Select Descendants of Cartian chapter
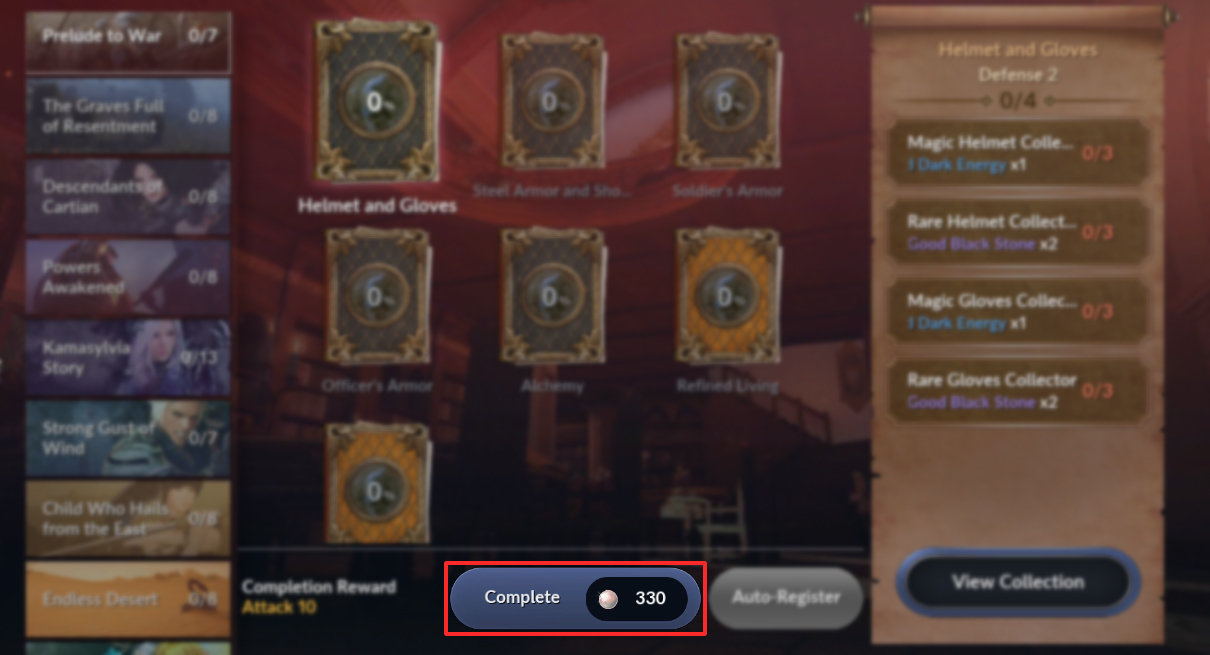1210x655 pixels. 128,197
